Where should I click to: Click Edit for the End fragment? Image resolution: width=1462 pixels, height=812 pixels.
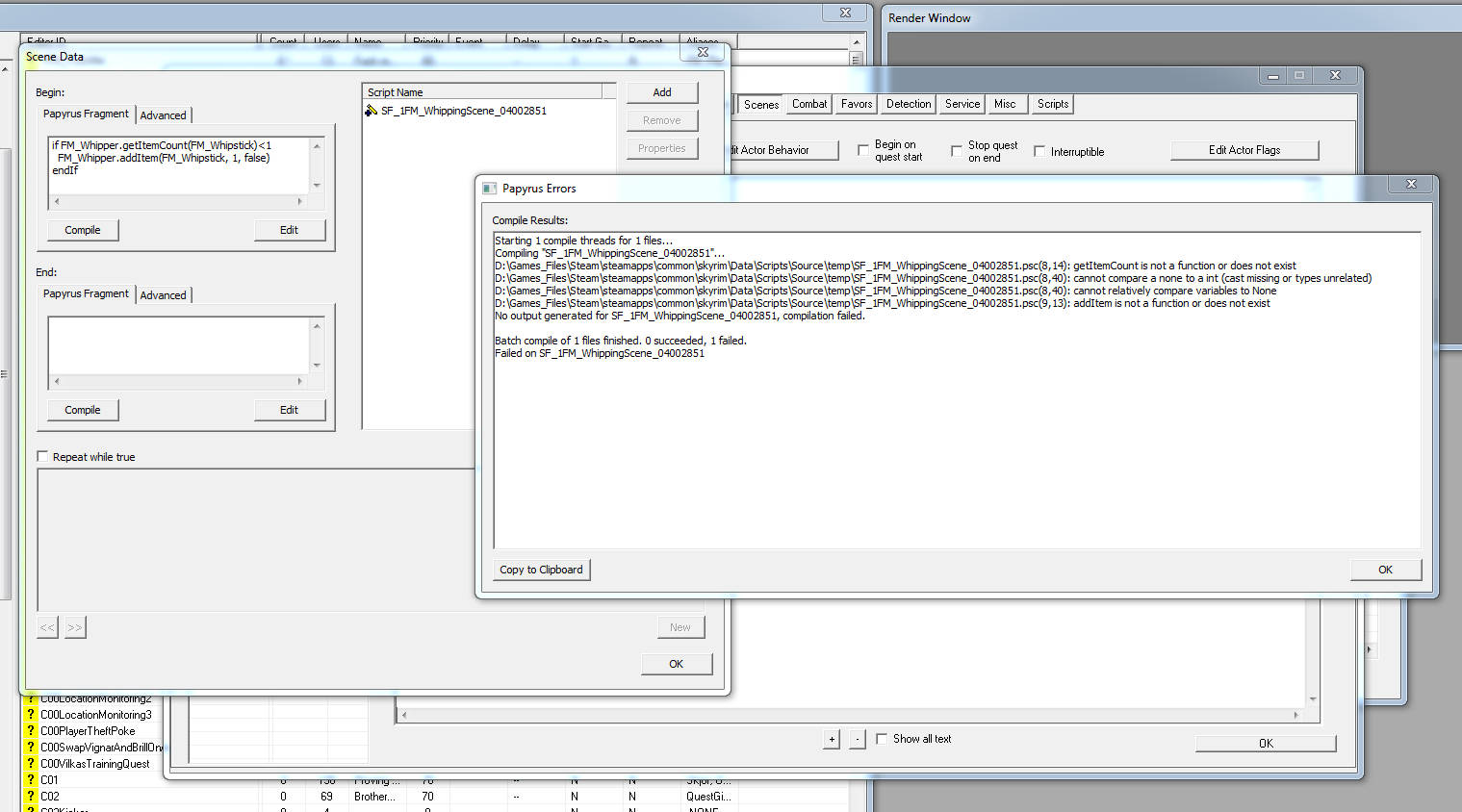pos(290,410)
